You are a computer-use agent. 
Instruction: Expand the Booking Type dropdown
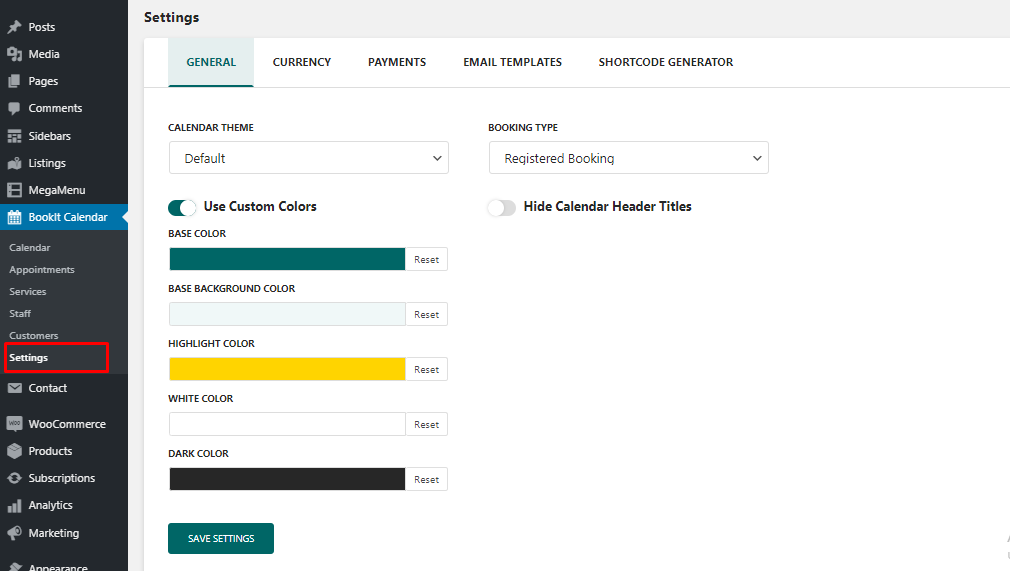[628, 158]
